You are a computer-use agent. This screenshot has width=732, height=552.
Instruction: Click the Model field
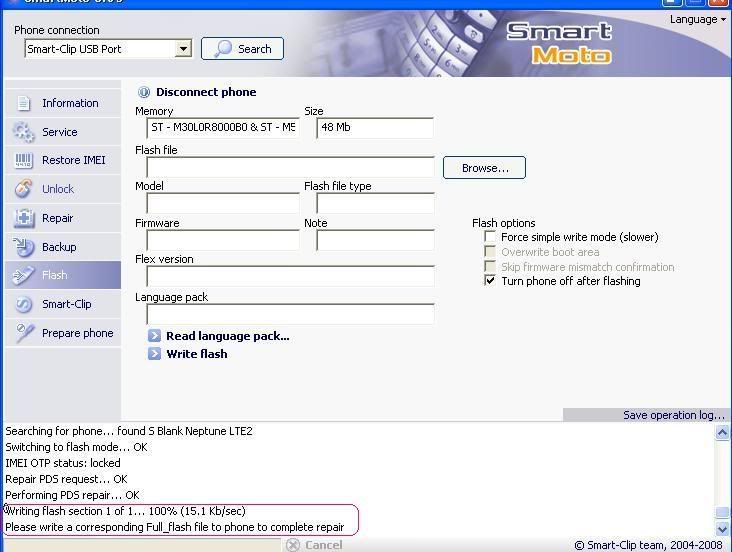click(223, 203)
